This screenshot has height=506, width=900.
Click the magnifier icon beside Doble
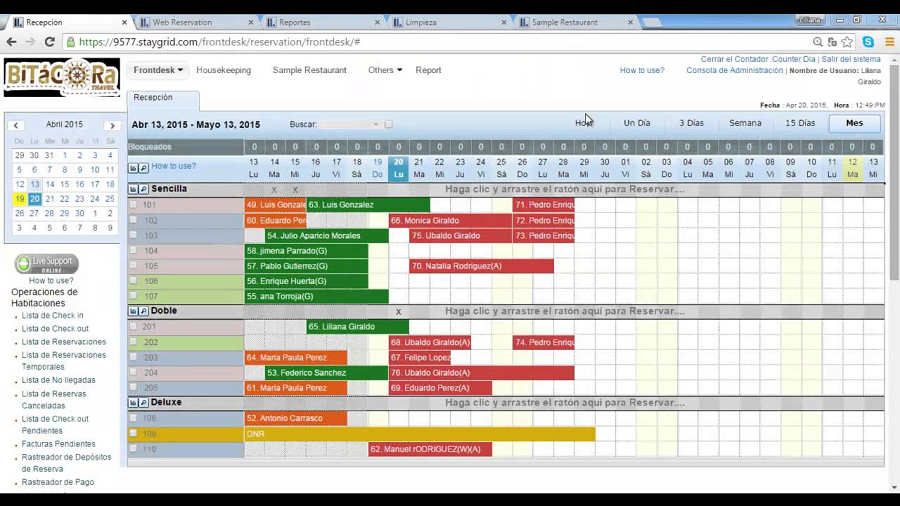[x=144, y=311]
